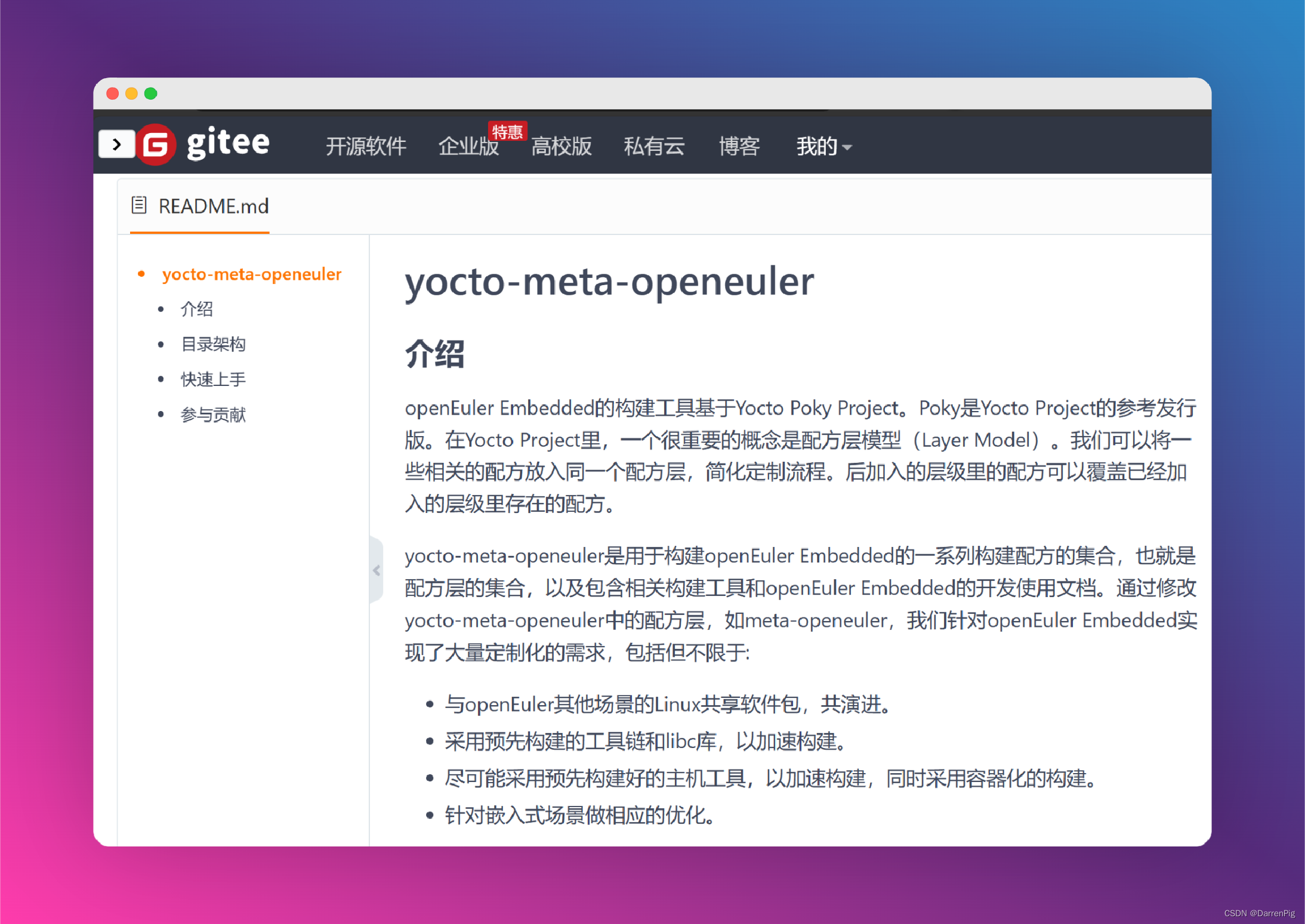Click the Gitee red G logo
This screenshot has height=924, width=1305.
pos(156,144)
